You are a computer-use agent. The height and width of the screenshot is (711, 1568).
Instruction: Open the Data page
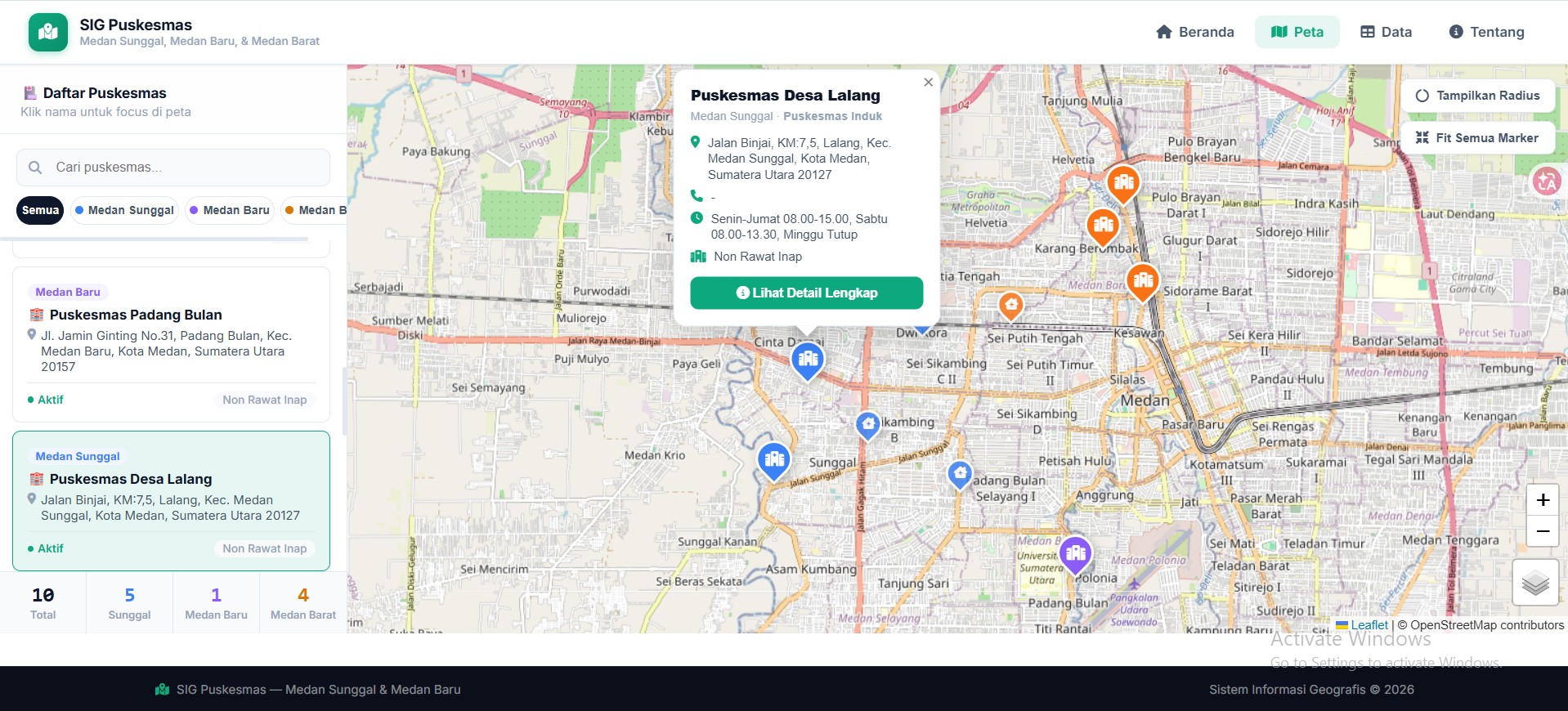[x=1387, y=32]
